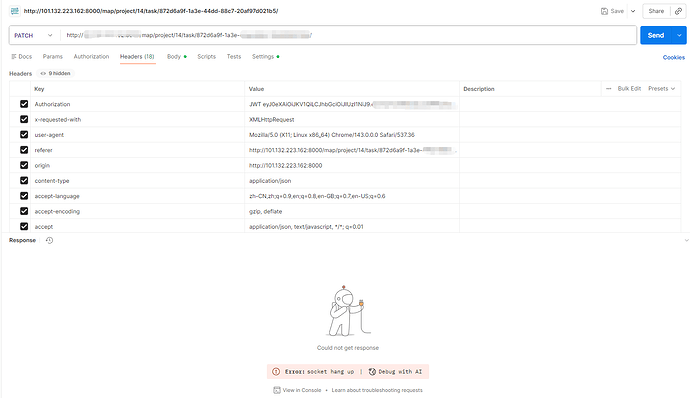Copy request link via chain icon

coord(678,11)
